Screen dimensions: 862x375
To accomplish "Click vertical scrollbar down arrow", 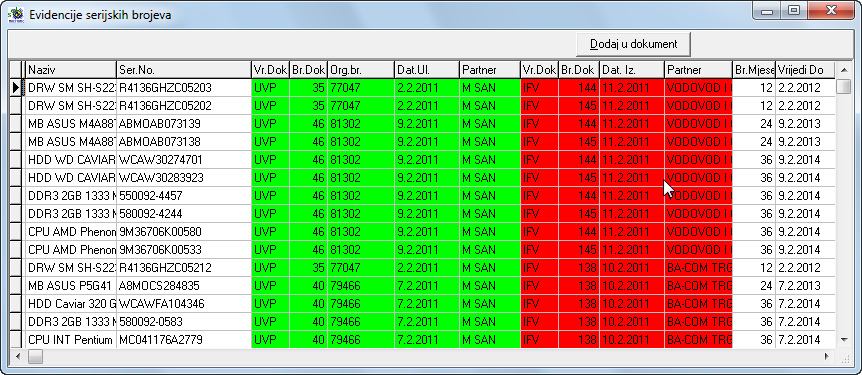I will (x=844, y=340).
